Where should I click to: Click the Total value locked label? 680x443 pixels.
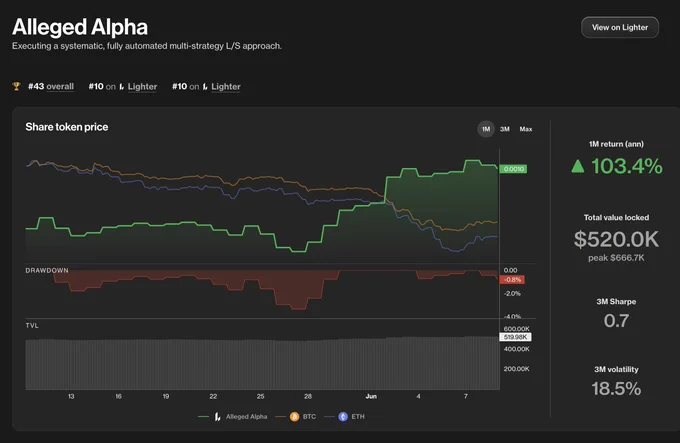616,218
